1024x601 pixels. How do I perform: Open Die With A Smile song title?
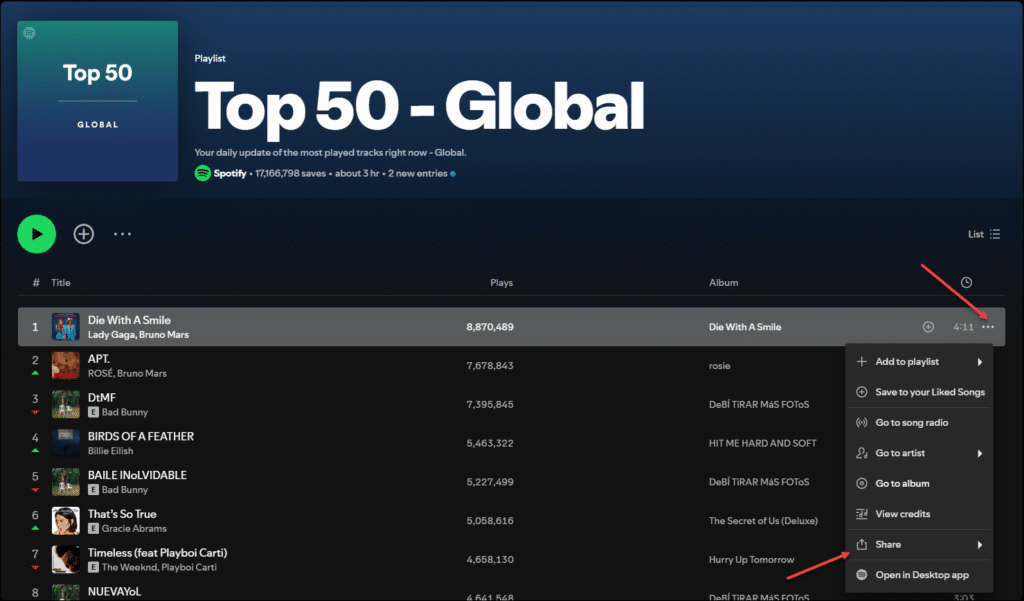(129, 320)
